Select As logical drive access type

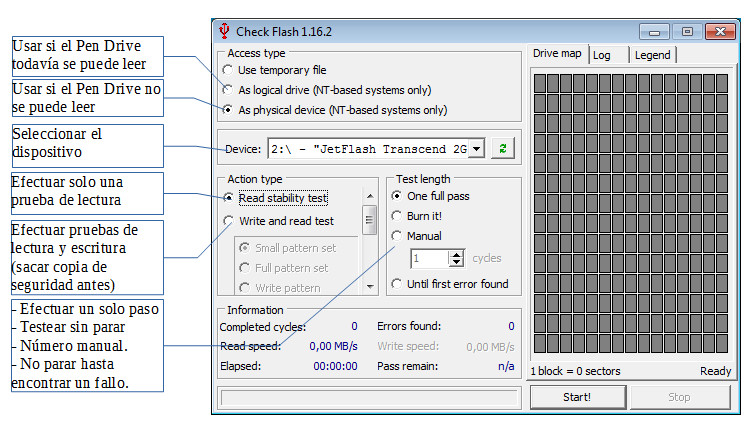tap(228, 90)
